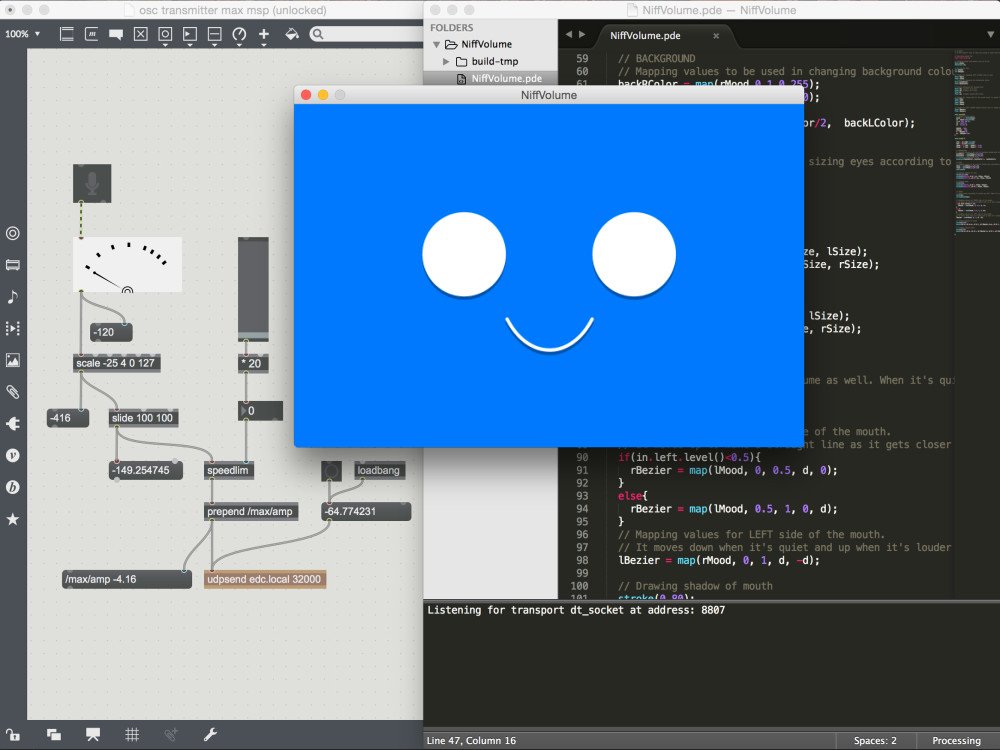Image resolution: width=1000 pixels, height=750 pixels.
Task: Open the star Collections icon in sidebar
Action: pyautogui.click(x=13, y=519)
